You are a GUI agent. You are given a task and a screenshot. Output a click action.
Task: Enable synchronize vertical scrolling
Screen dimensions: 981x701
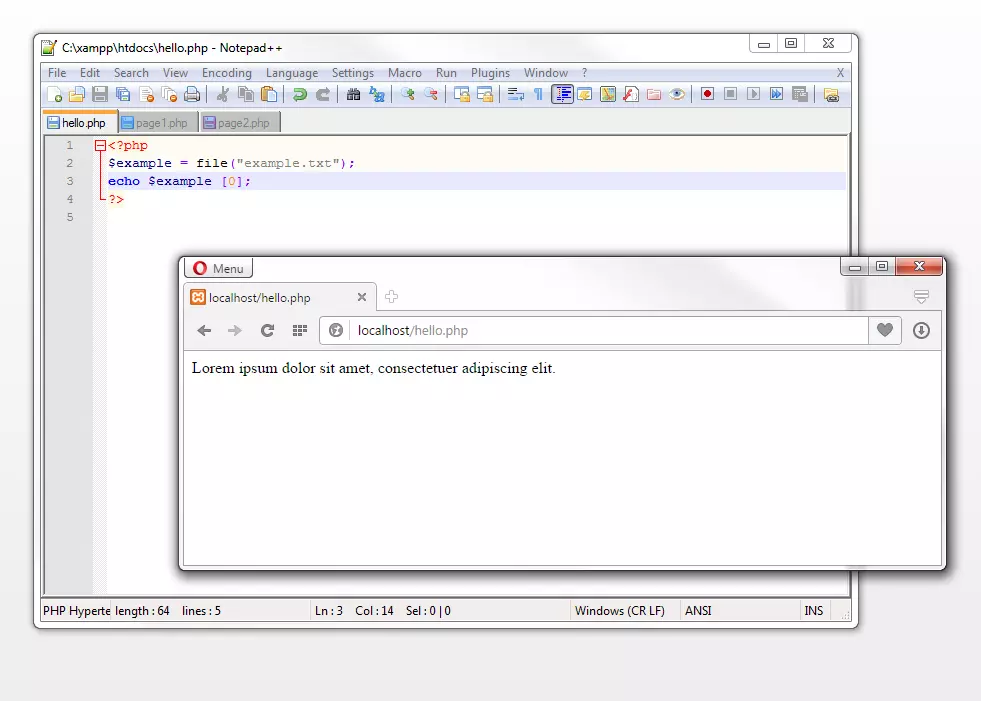(463, 94)
